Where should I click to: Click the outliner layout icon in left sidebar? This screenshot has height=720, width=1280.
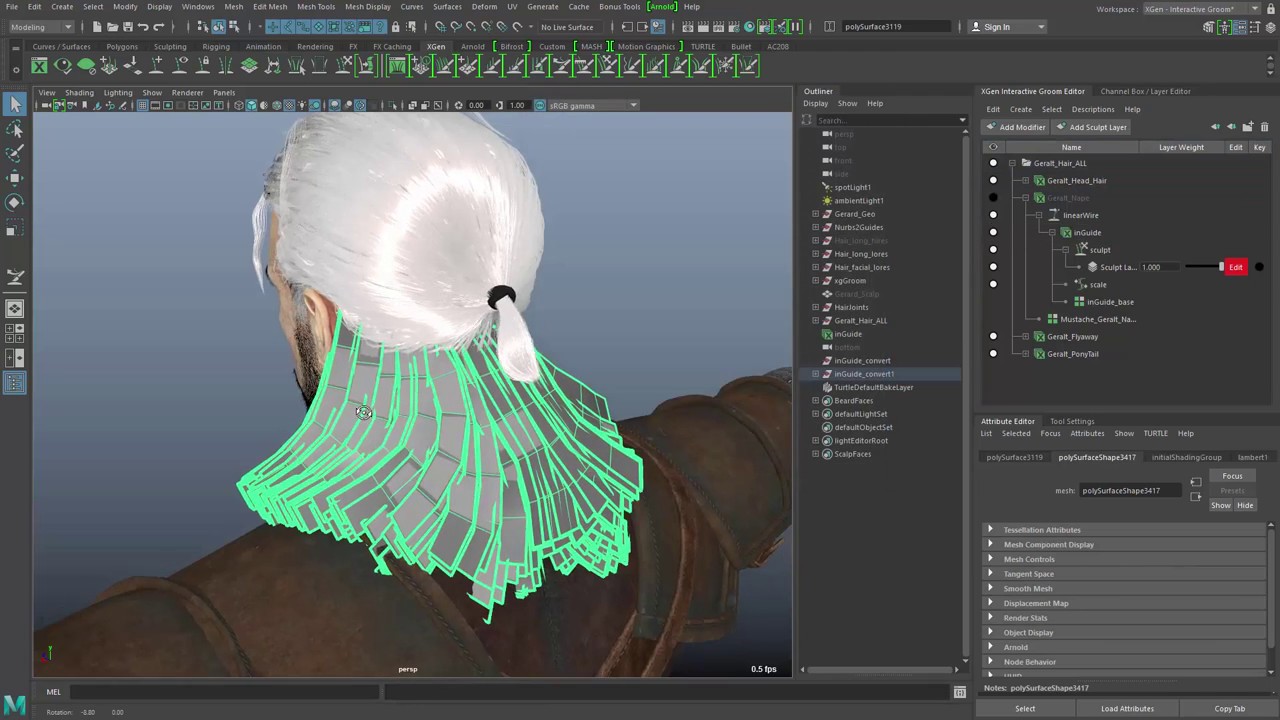[15, 383]
